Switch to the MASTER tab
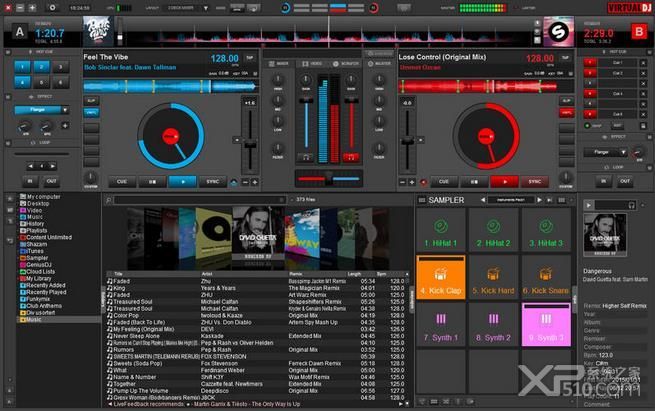The width and height of the screenshot is (655, 411). [379, 63]
